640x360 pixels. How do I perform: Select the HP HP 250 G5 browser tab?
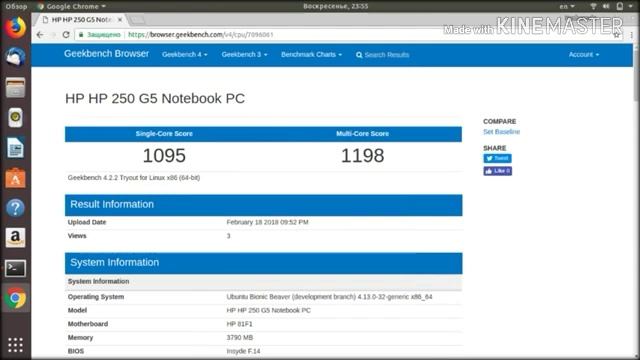click(81, 19)
